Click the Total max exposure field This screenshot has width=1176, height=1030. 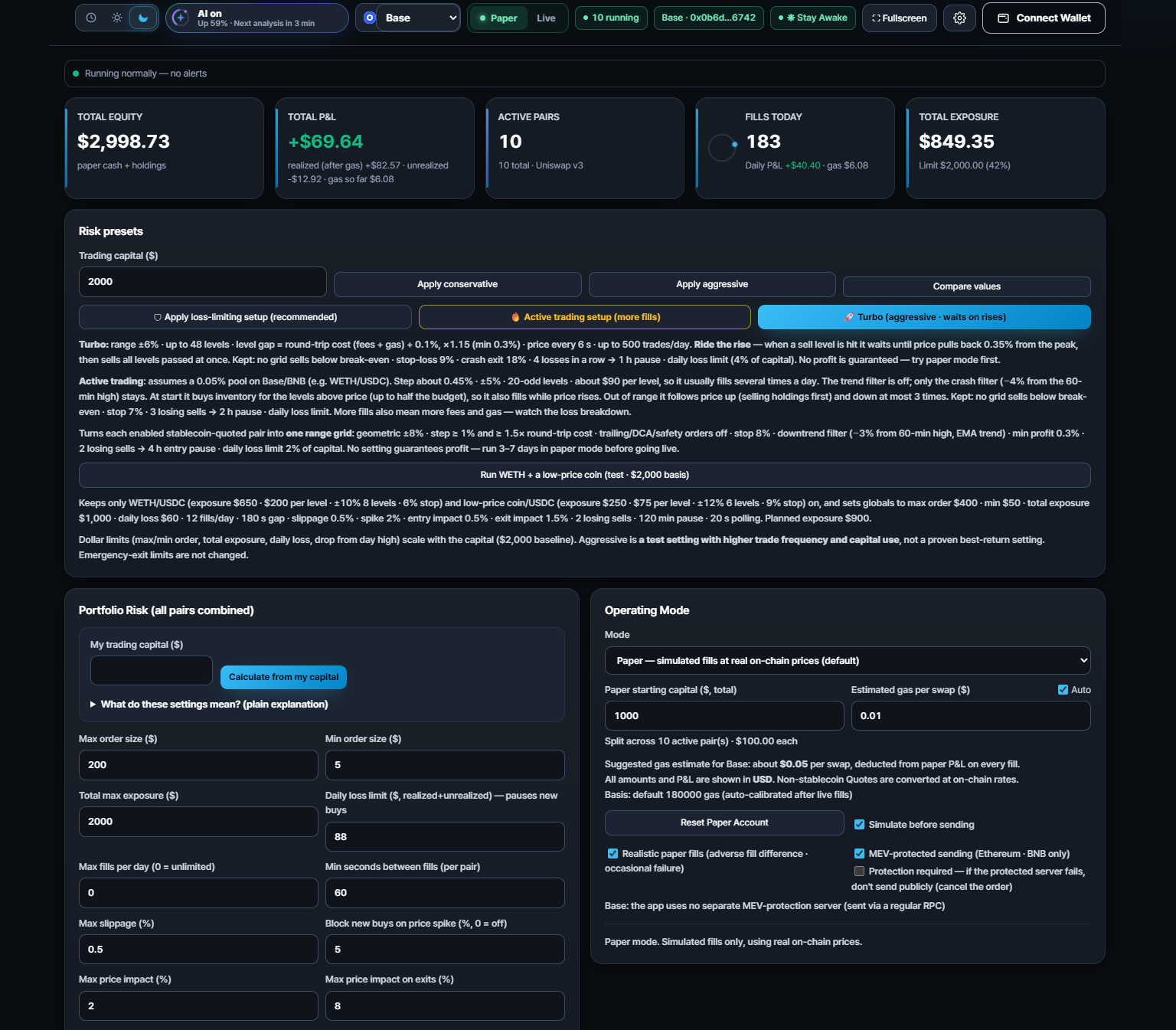point(198,822)
